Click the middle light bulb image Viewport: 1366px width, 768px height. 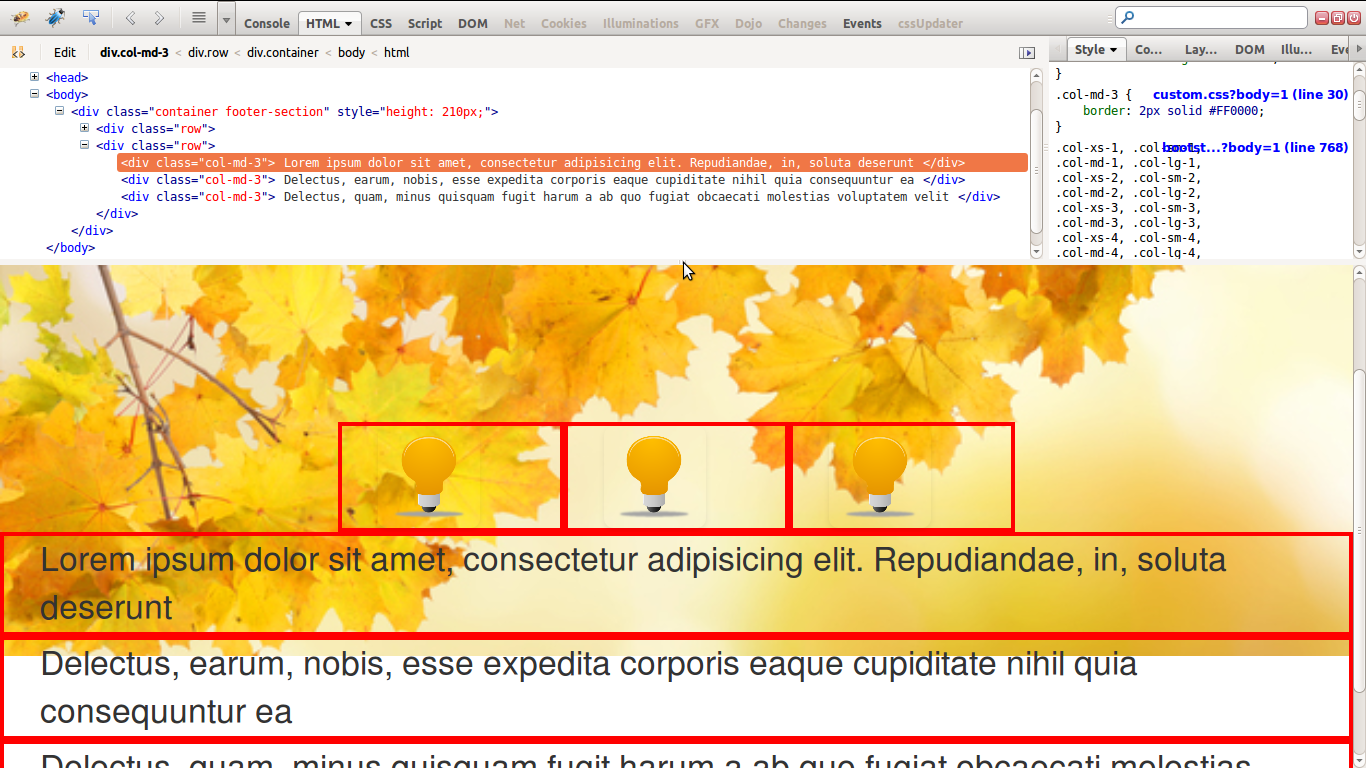tap(654, 476)
